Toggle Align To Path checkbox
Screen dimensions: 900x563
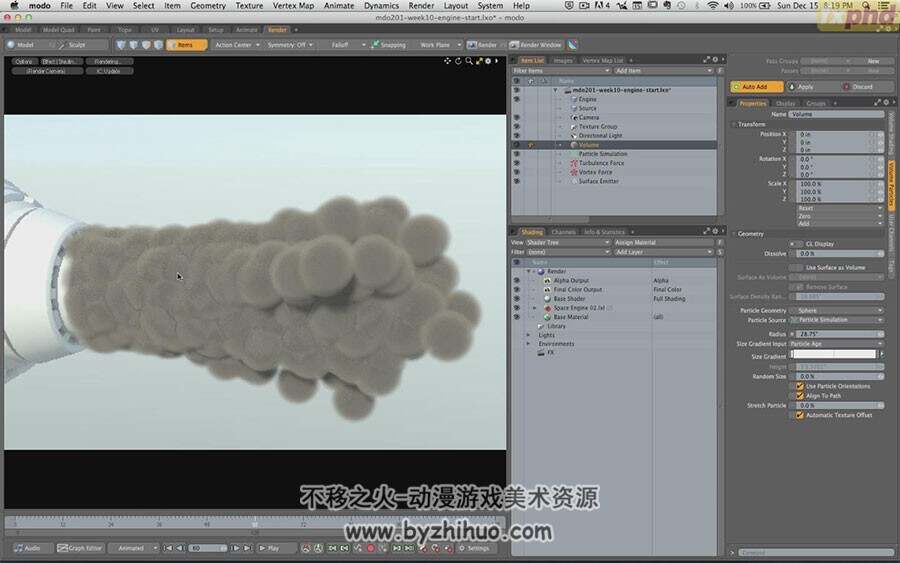click(x=800, y=396)
